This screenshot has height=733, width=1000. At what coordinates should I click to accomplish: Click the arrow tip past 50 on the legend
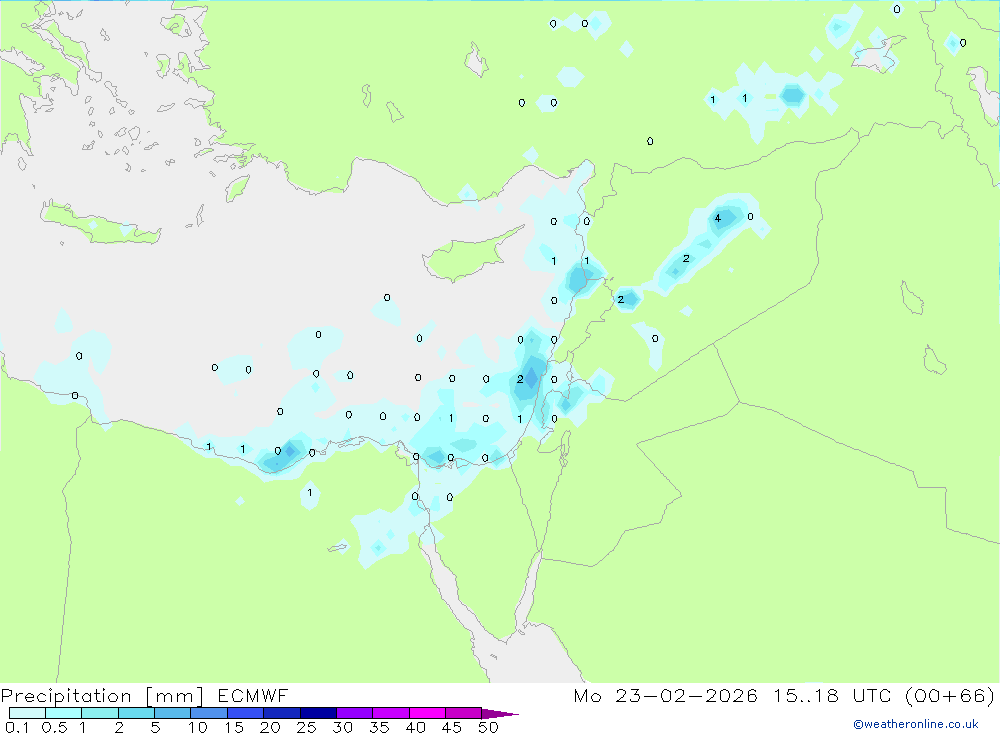click(501, 713)
